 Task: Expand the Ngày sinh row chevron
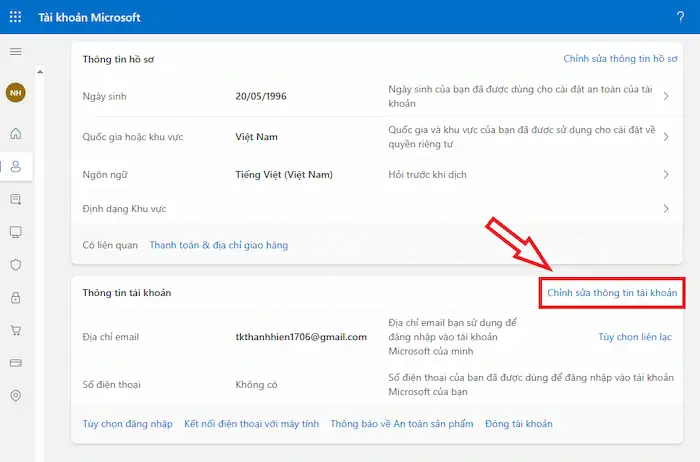point(666,96)
